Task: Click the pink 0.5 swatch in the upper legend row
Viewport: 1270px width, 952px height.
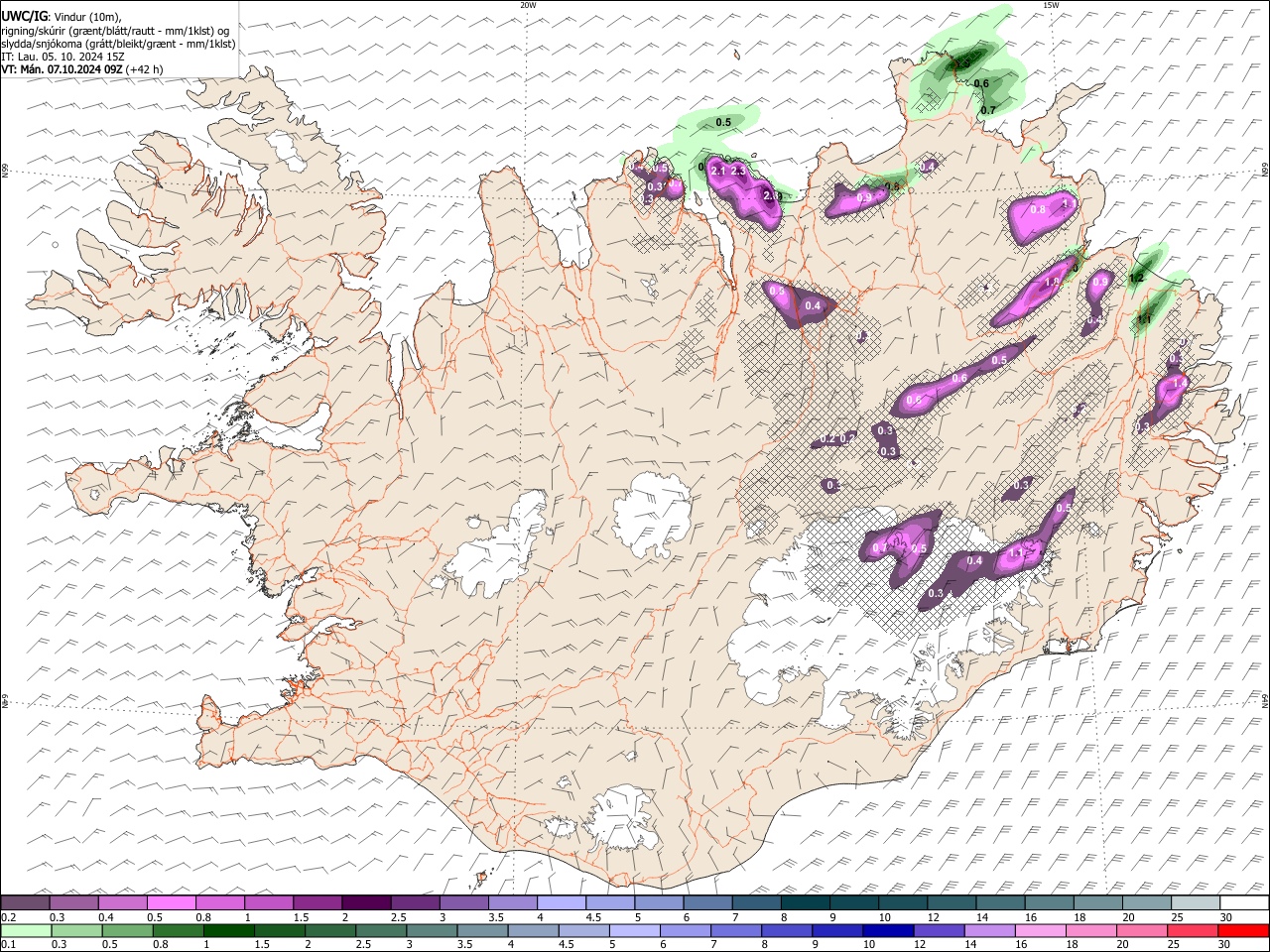Action: coord(172,903)
